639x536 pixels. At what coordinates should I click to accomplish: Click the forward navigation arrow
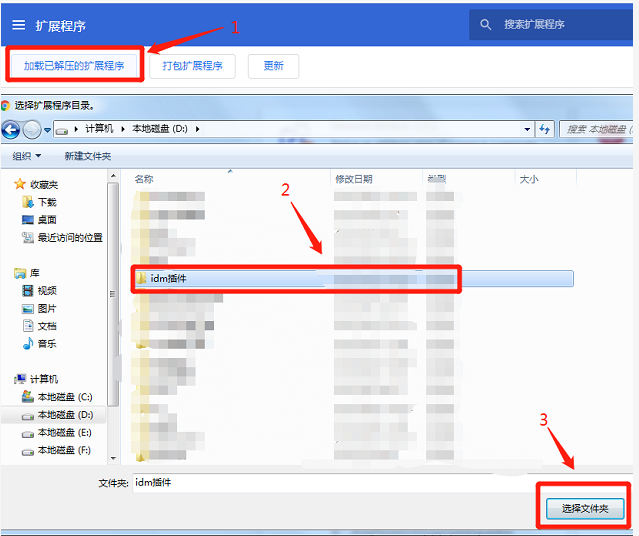pos(32,130)
